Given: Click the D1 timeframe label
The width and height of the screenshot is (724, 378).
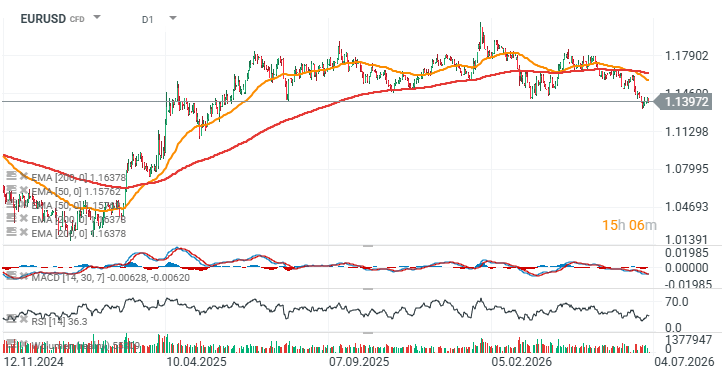Looking at the screenshot, I should click(147, 19).
